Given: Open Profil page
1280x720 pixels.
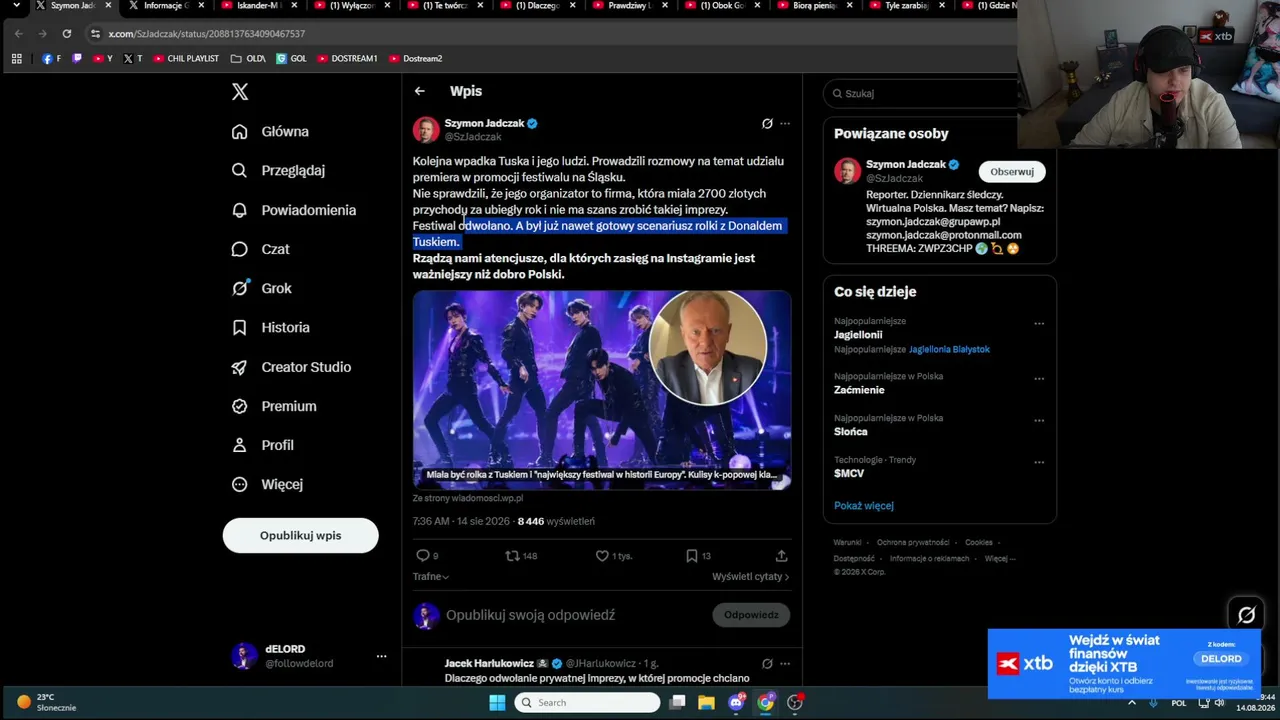Looking at the screenshot, I should coord(262,445).
